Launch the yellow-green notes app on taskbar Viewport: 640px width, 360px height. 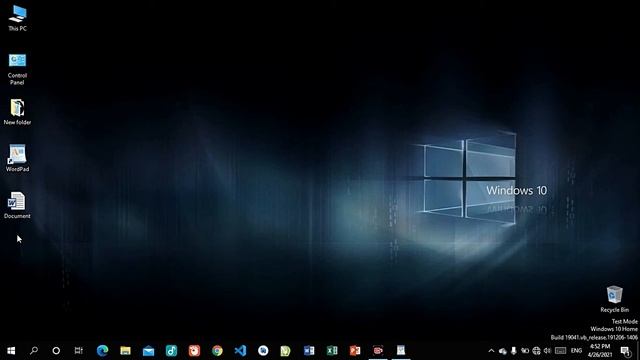[286, 350]
